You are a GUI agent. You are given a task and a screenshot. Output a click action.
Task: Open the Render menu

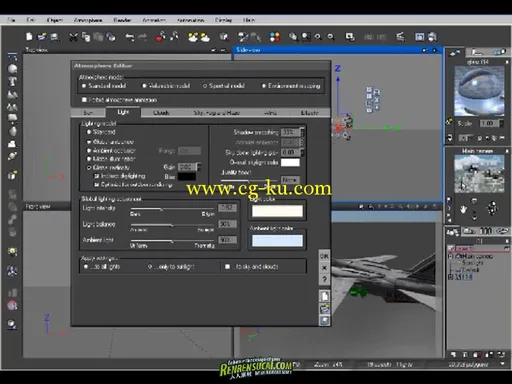[122, 20]
